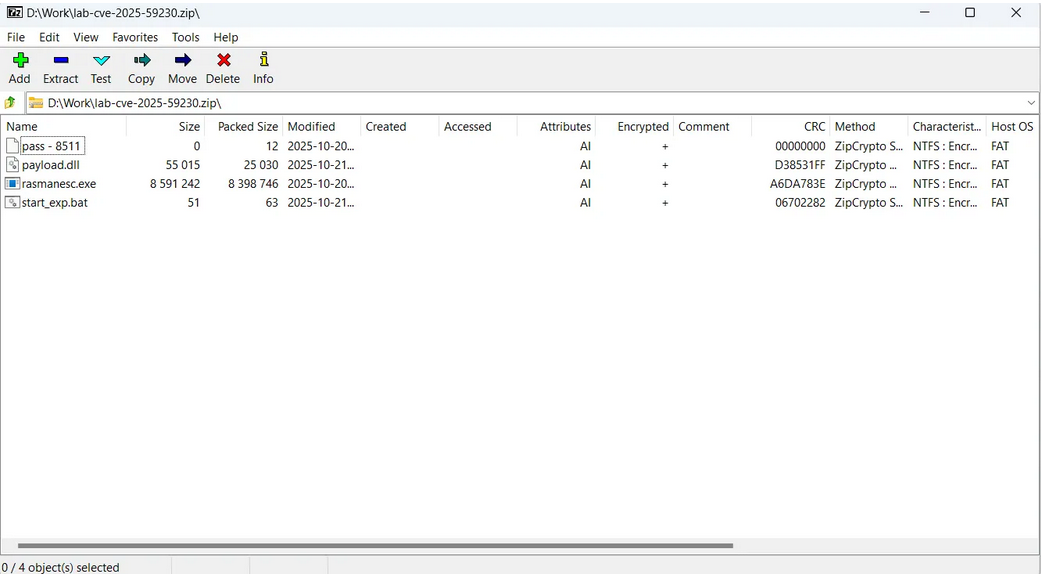Click the Add toolbar icon
The height and width of the screenshot is (575, 1041).
point(19,68)
